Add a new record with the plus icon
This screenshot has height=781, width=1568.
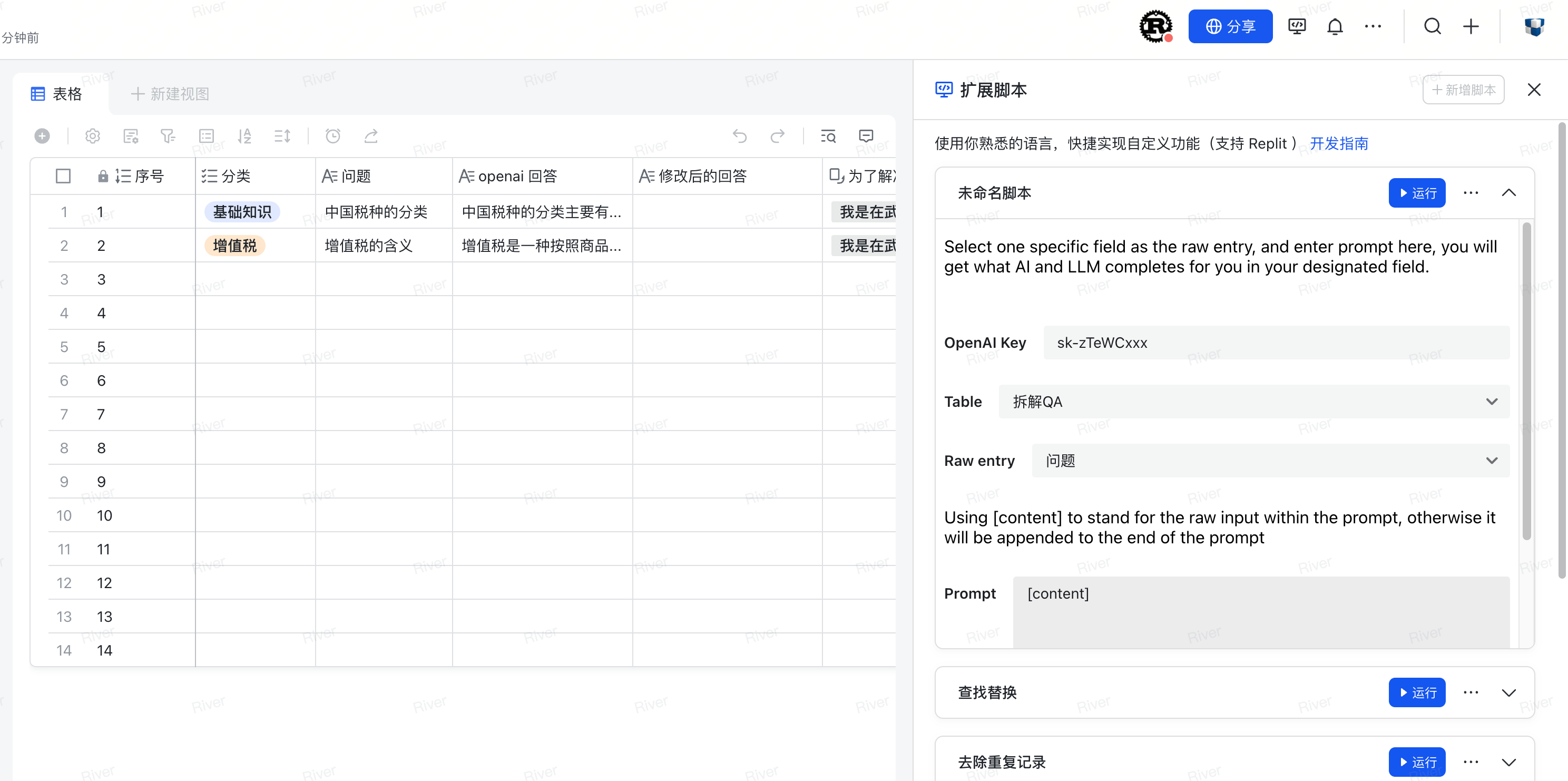[x=42, y=136]
